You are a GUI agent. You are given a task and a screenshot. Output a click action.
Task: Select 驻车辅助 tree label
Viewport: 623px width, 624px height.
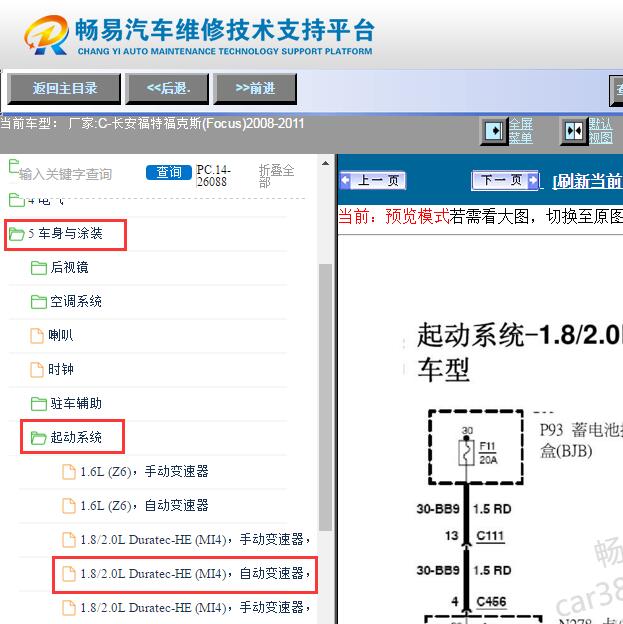[76, 404]
